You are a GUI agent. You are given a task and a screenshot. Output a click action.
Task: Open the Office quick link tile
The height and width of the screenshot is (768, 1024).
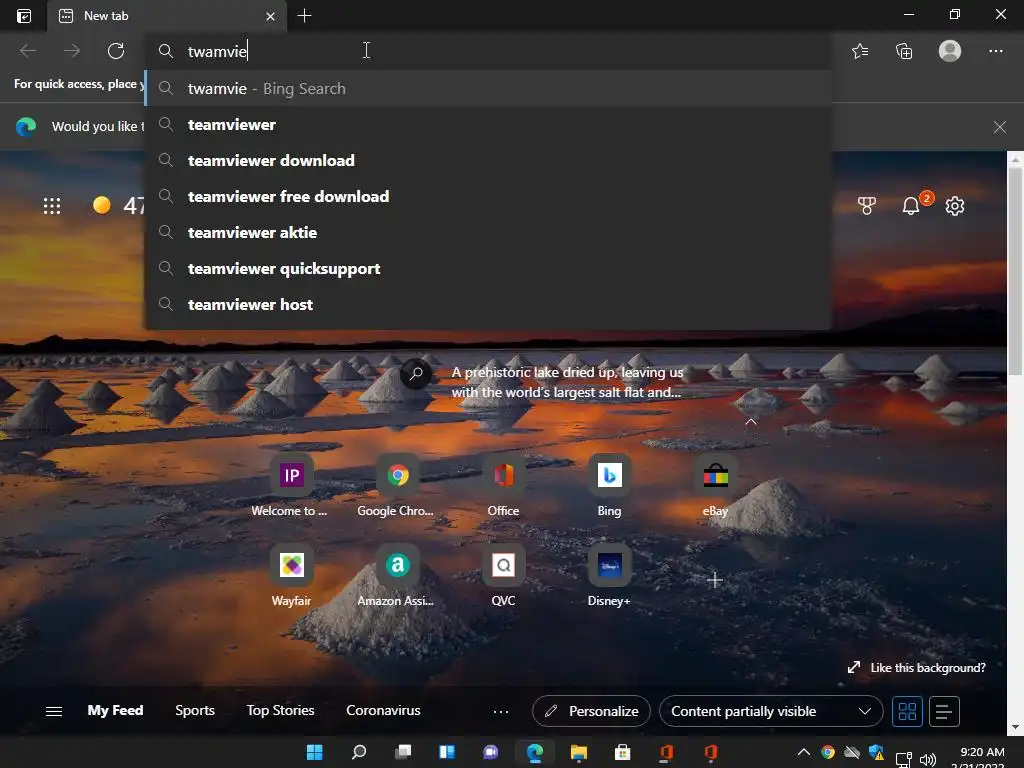tap(504, 486)
